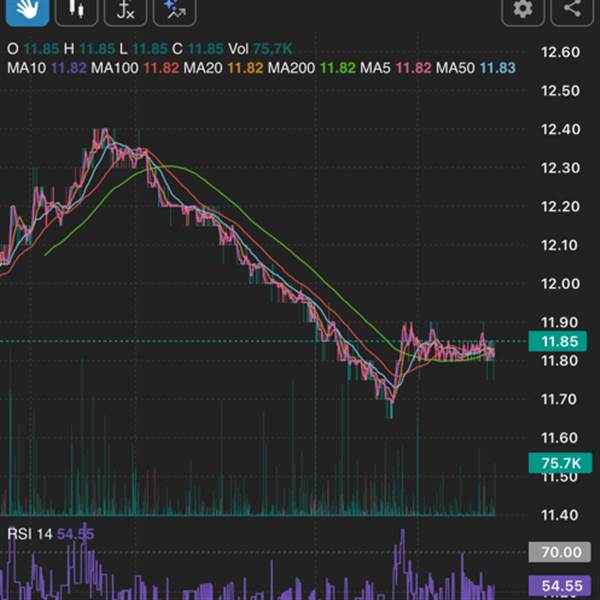Tap the RSI 70.00 level tag
This screenshot has width=600, height=600.
pos(559,552)
